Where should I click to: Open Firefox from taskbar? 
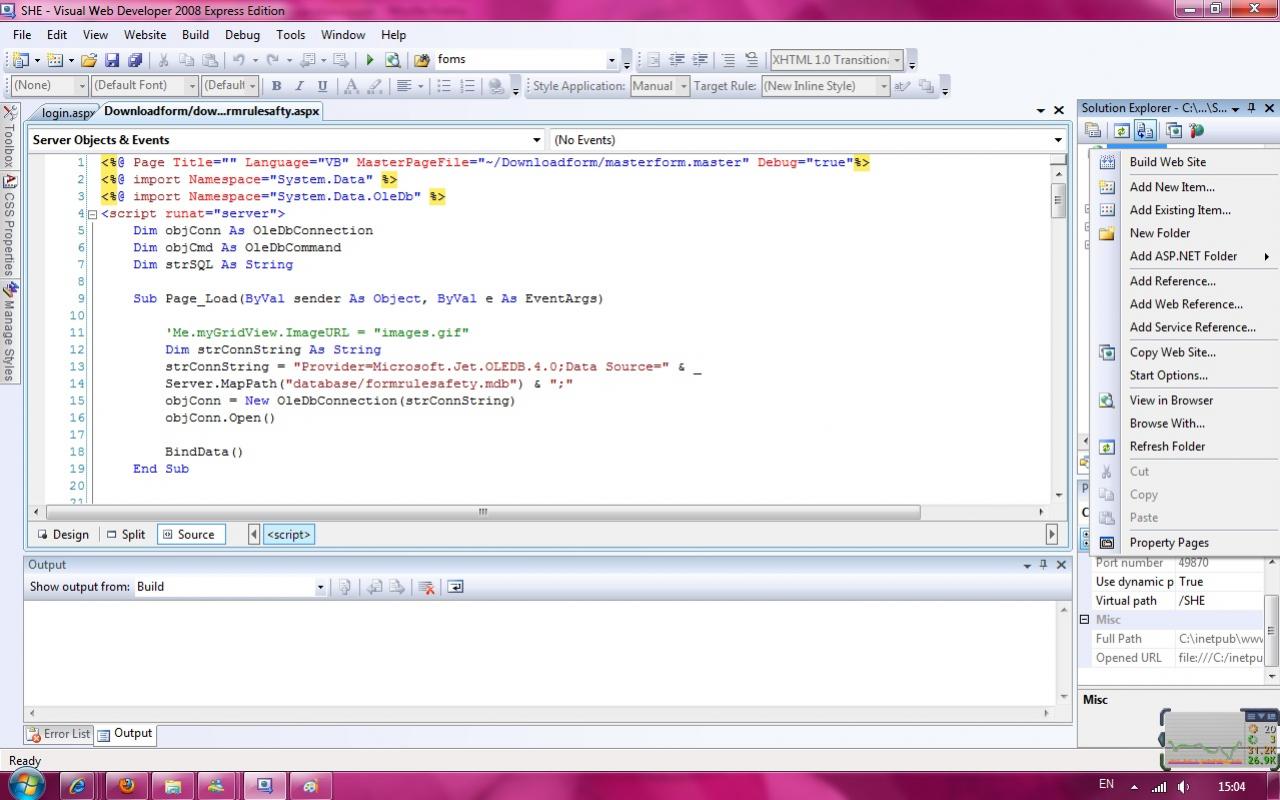click(x=126, y=786)
